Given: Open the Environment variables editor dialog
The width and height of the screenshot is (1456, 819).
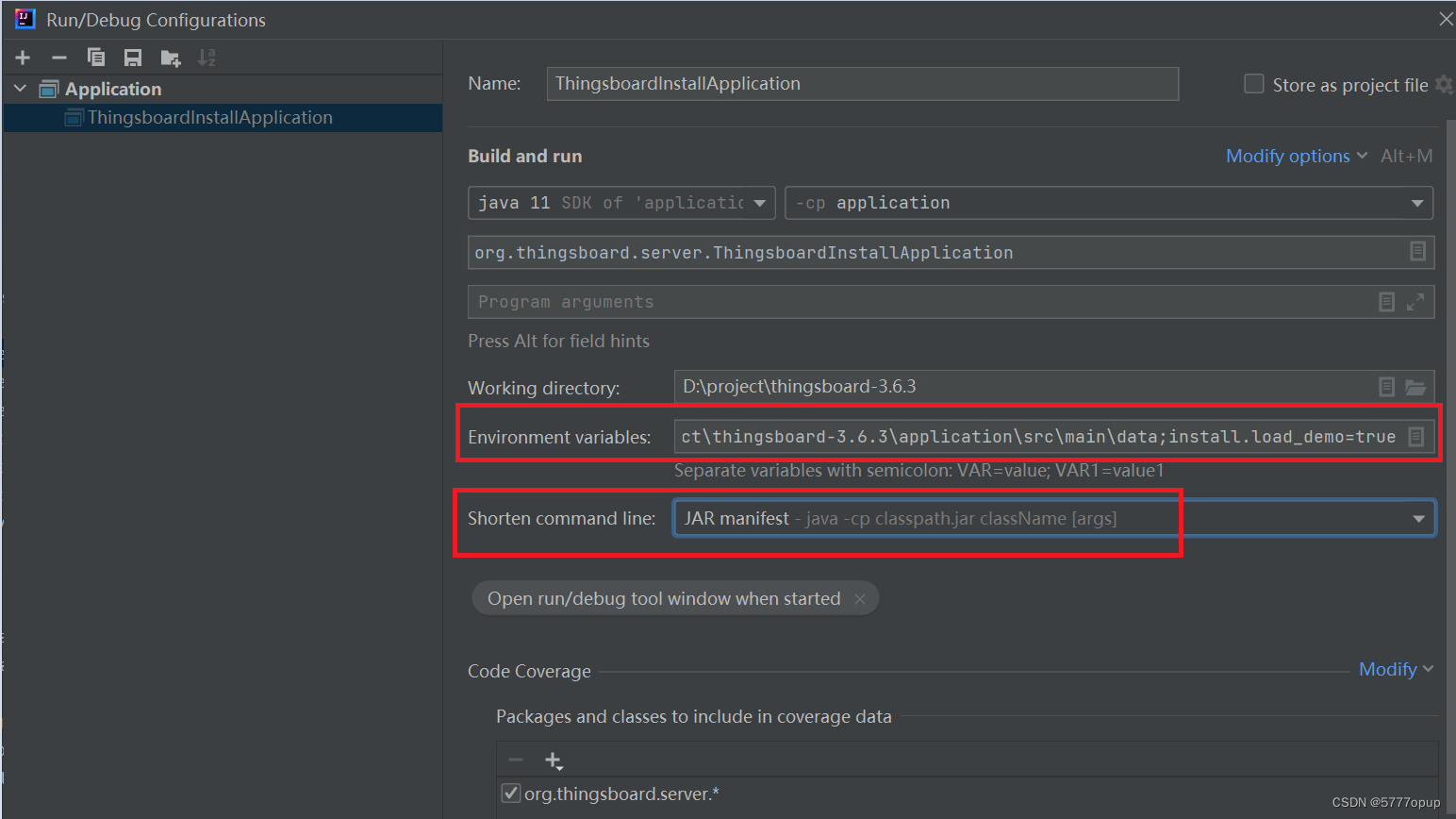Looking at the screenshot, I should [x=1416, y=437].
